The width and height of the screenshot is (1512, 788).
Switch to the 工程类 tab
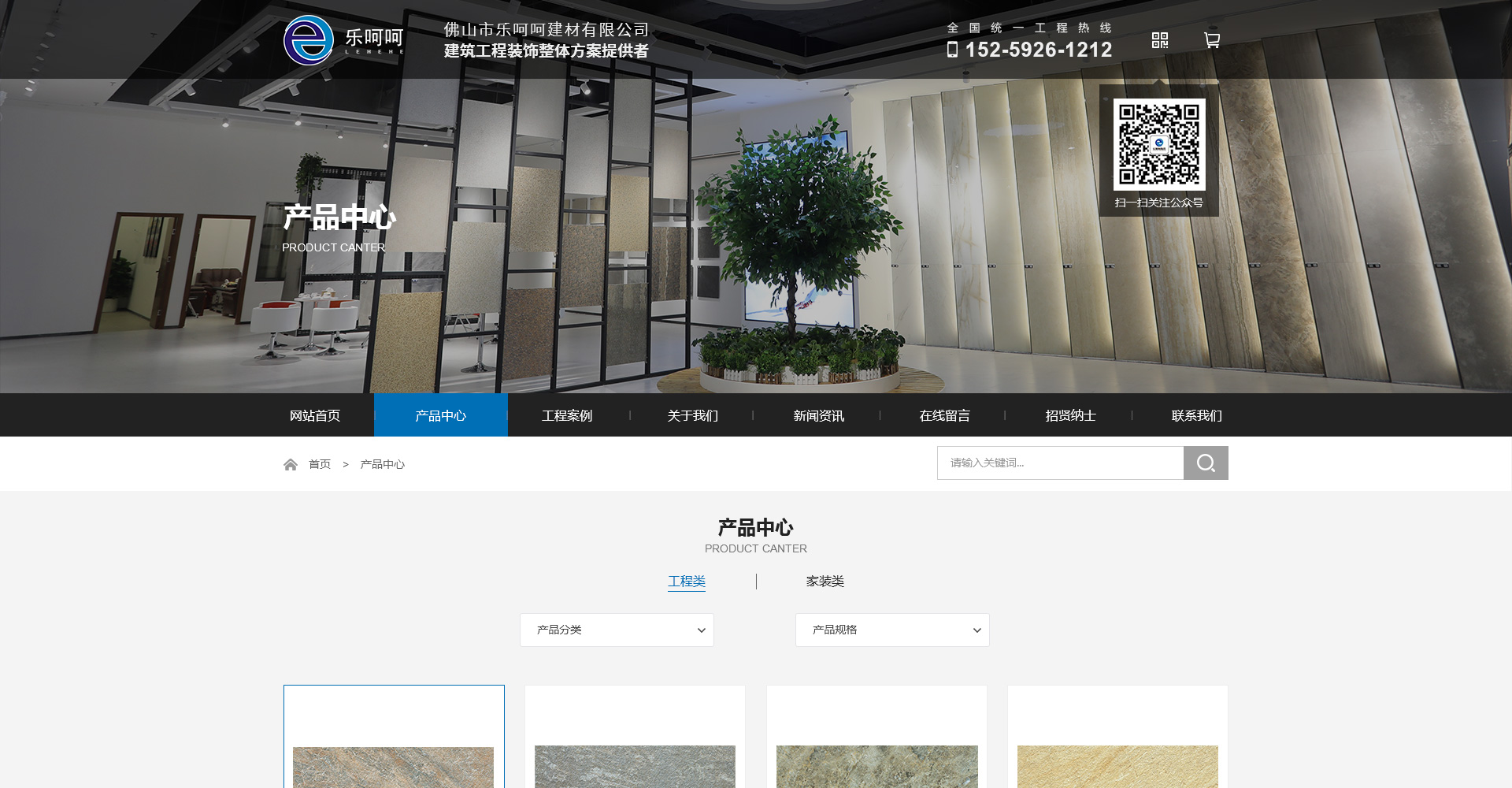[687, 582]
